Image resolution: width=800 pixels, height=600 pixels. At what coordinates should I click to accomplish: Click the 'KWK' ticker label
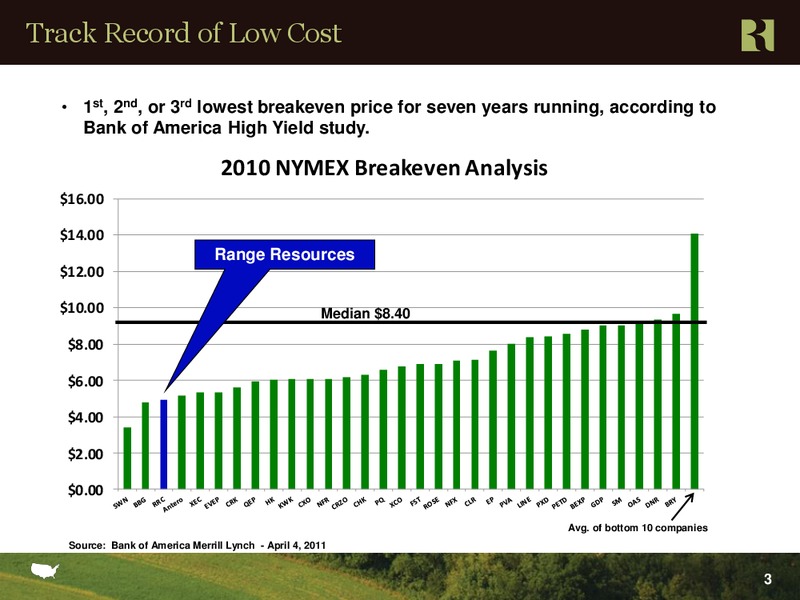(x=286, y=503)
